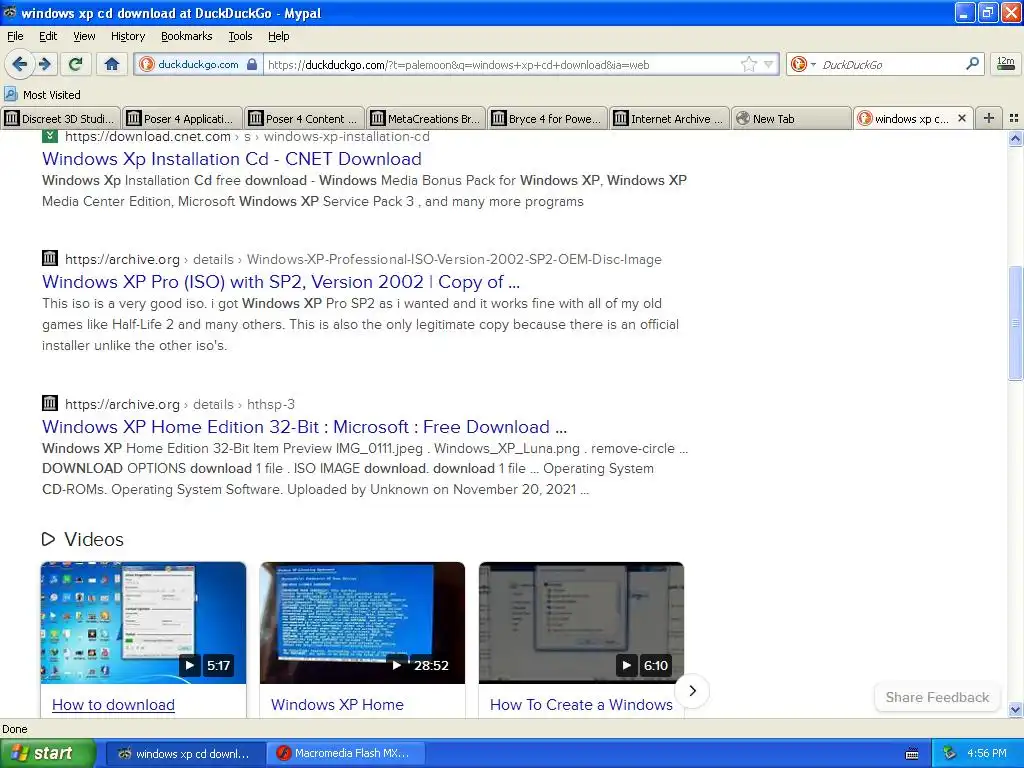Image resolution: width=1024 pixels, height=768 pixels.
Task: Open the View menu
Action: tap(84, 36)
